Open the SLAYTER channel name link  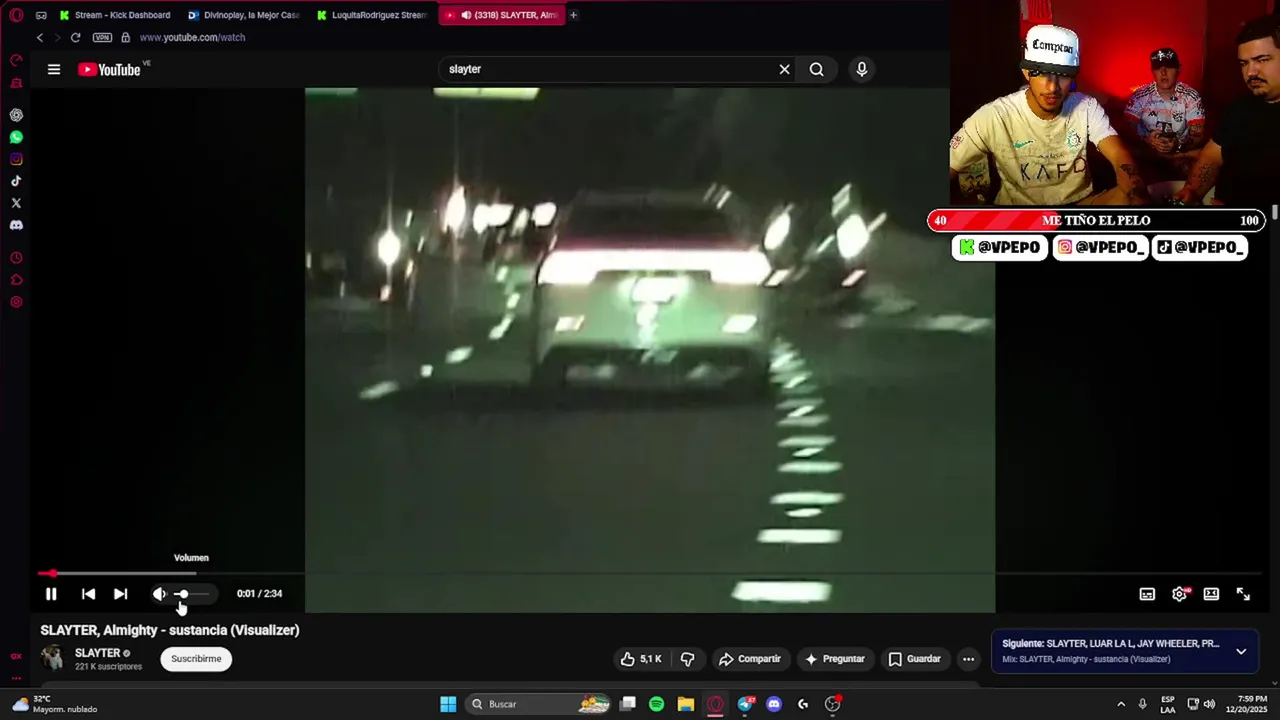click(x=97, y=653)
